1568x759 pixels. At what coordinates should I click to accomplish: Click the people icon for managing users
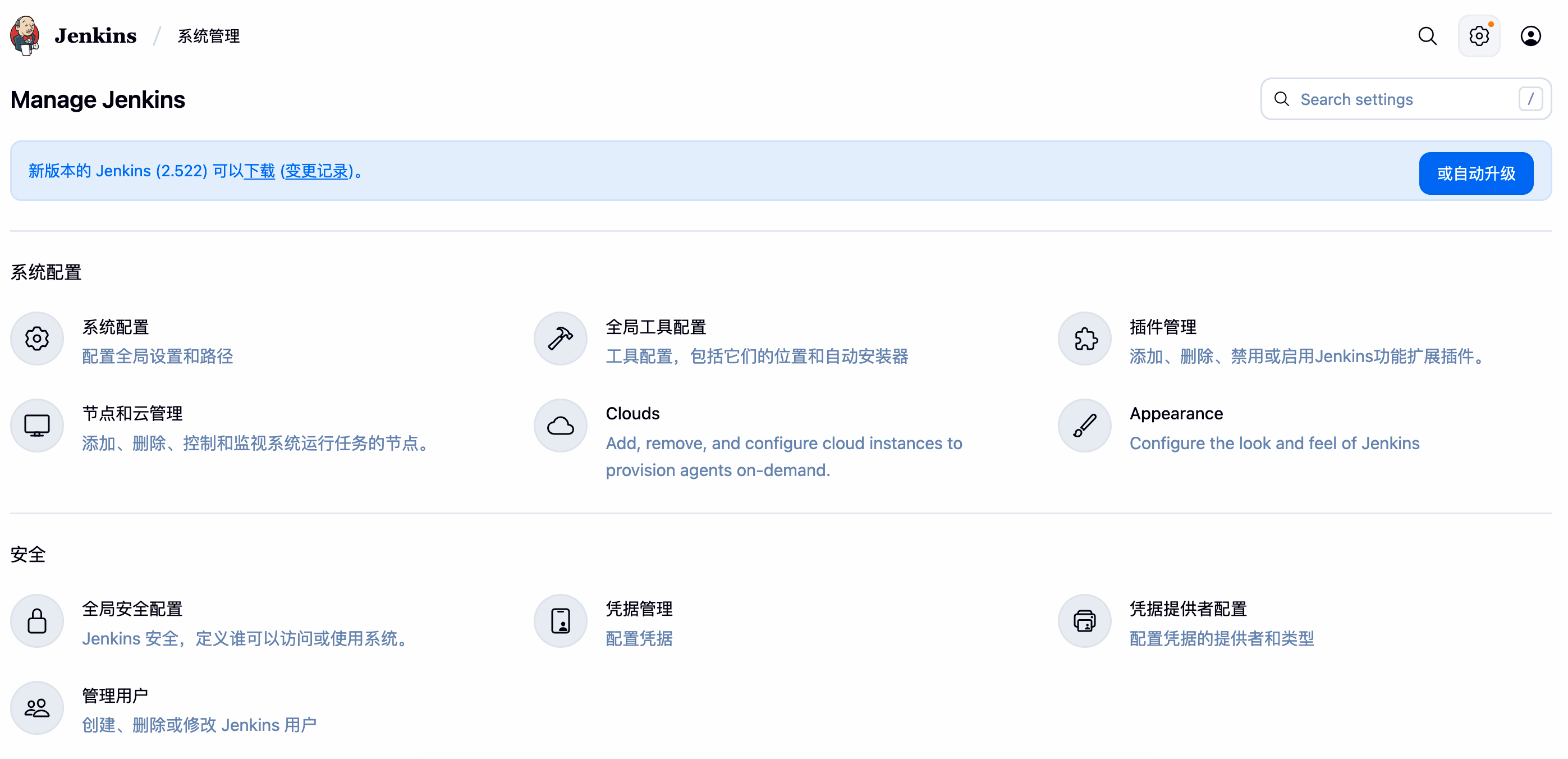click(36, 708)
